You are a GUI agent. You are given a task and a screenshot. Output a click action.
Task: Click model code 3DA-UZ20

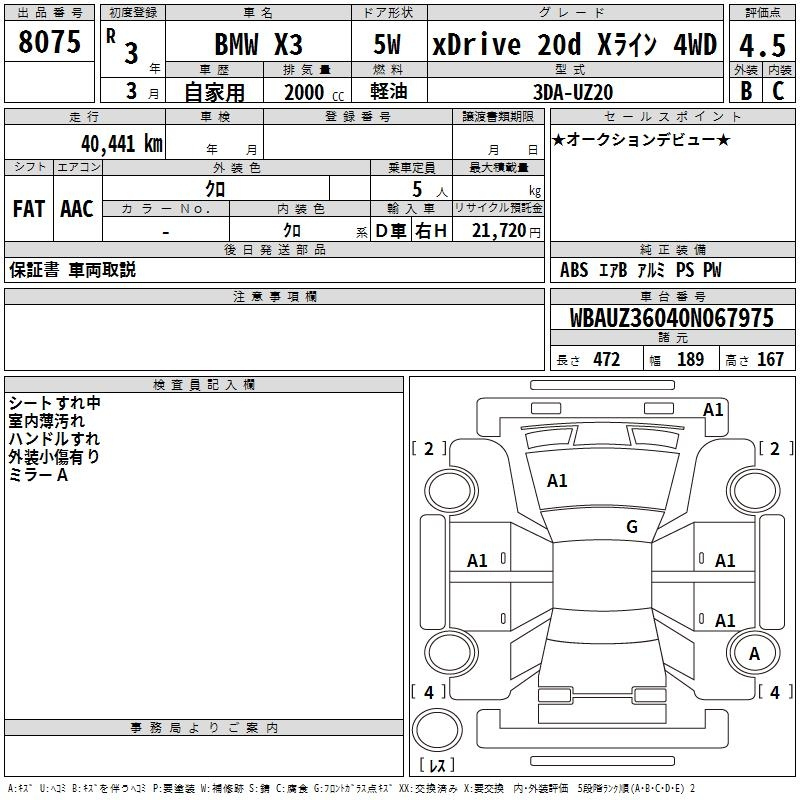click(573, 92)
